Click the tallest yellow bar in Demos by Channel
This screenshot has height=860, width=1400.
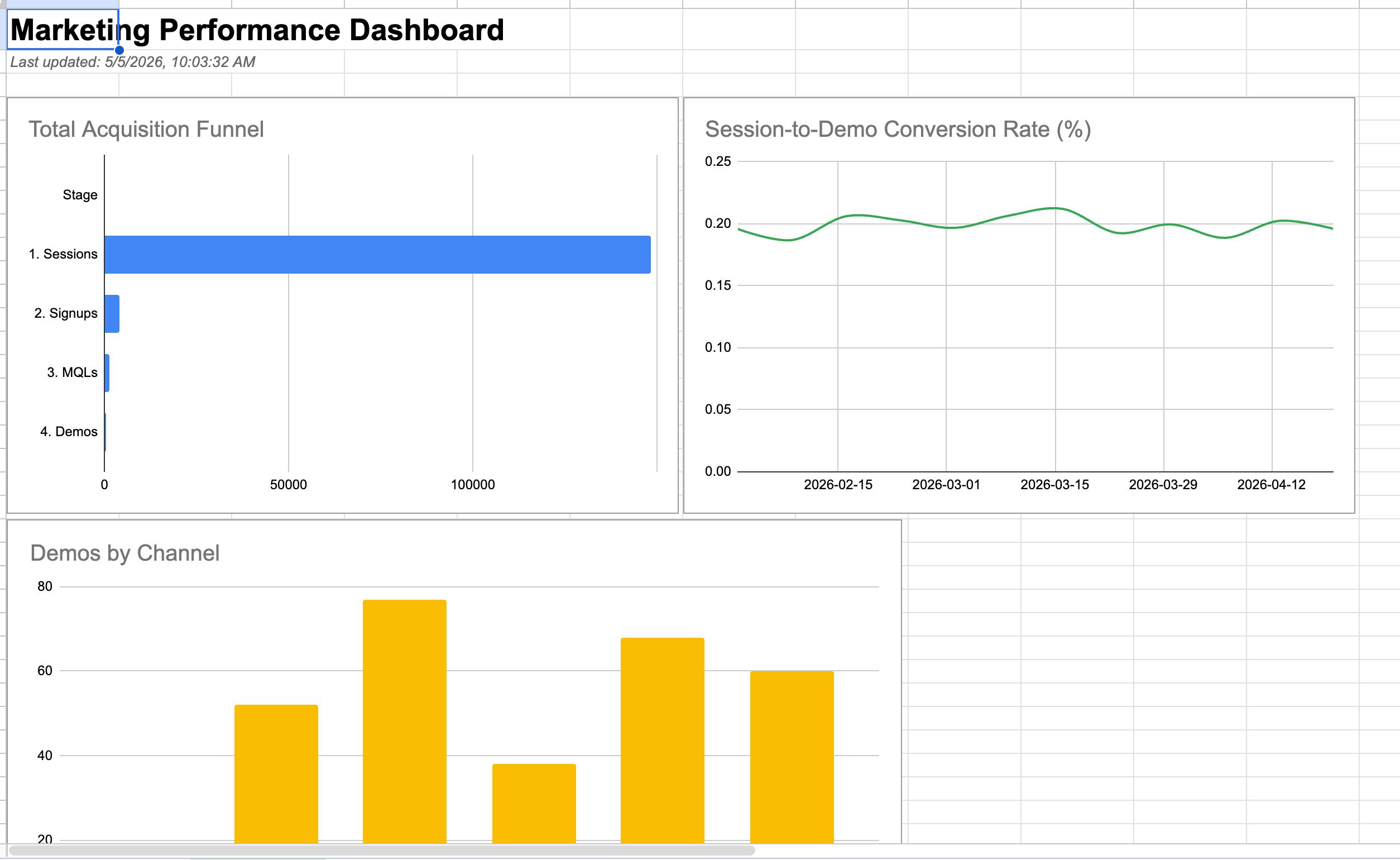(x=405, y=721)
